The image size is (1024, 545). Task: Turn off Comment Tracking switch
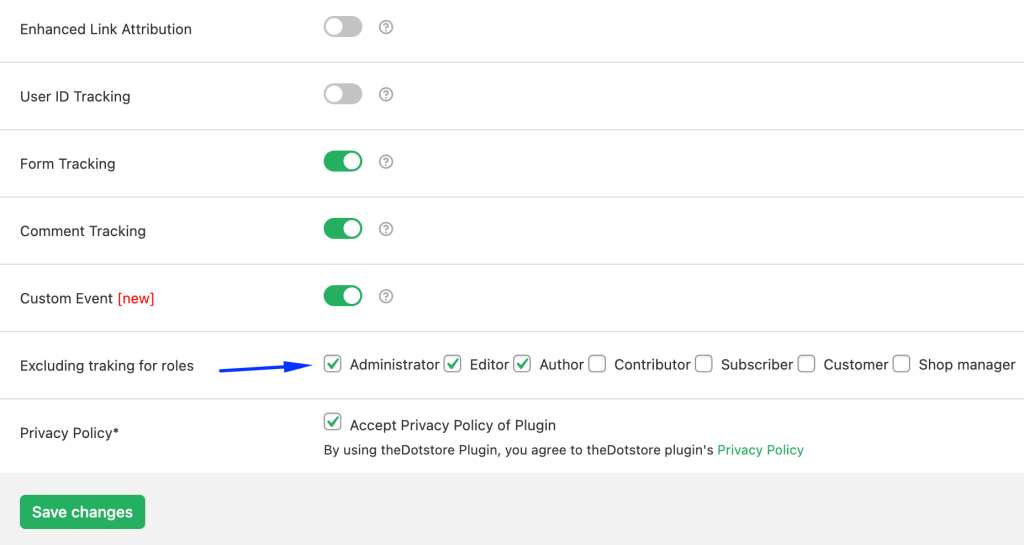pyautogui.click(x=343, y=228)
